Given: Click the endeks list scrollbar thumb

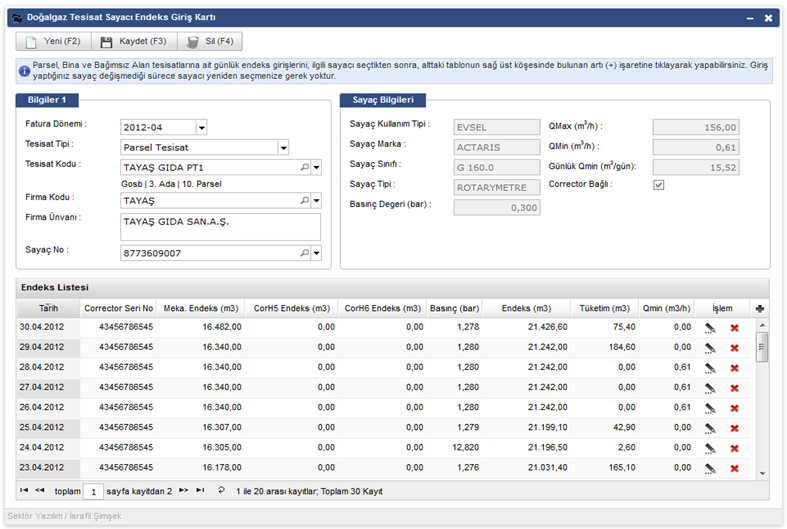Looking at the screenshot, I should pyautogui.click(x=762, y=347).
